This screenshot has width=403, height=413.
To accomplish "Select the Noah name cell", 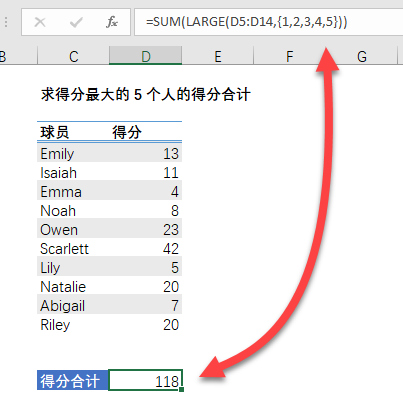I will coord(73,211).
